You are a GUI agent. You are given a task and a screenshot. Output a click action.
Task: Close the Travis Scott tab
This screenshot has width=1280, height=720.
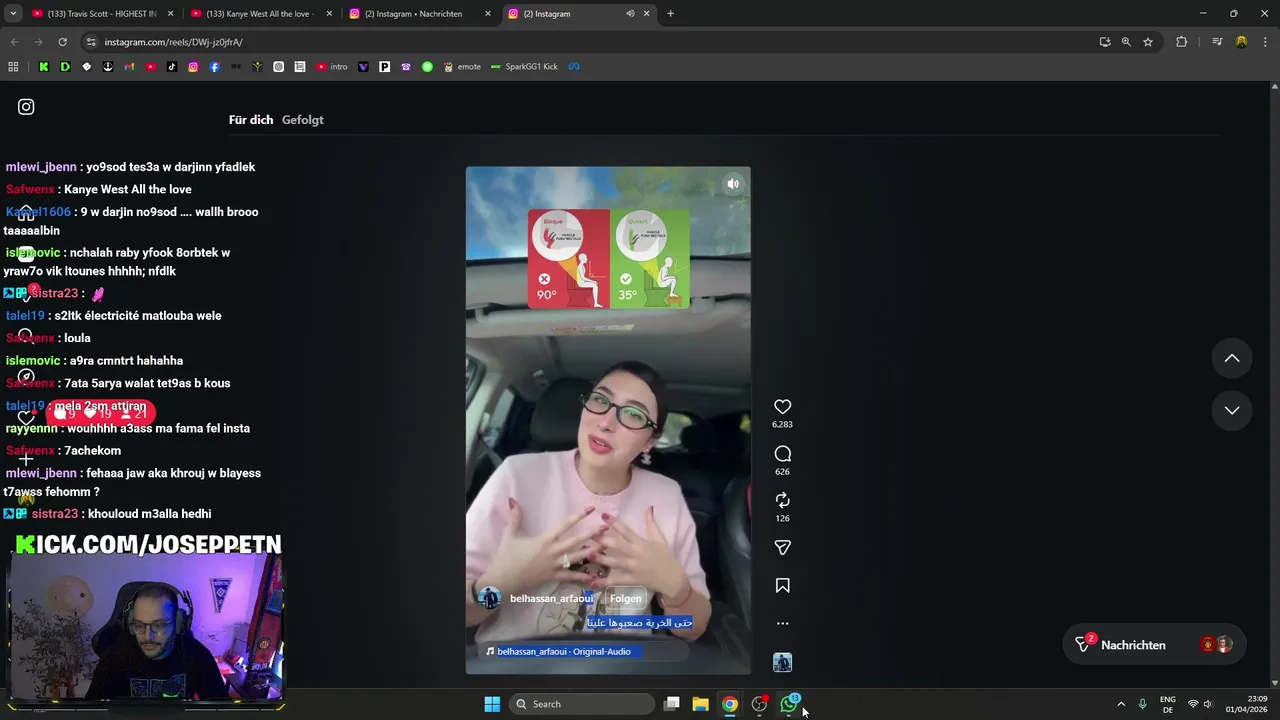pyautogui.click(x=170, y=14)
